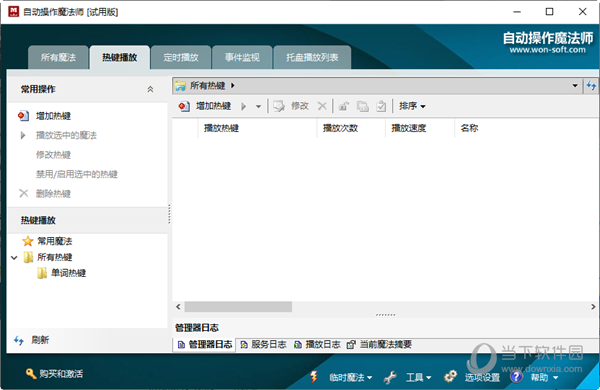Select the 播放日志 log tab

pyautogui.click(x=317, y=344)
